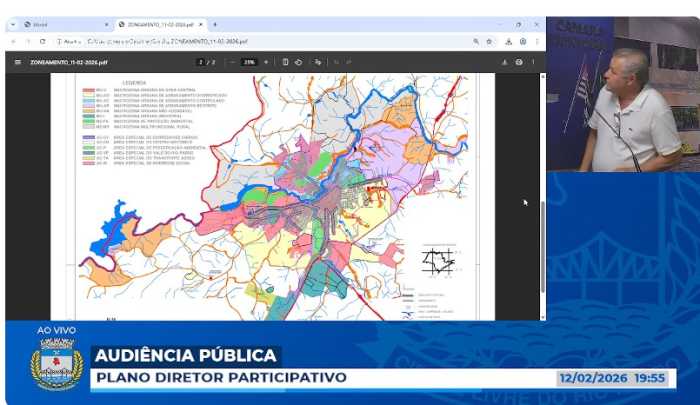This screenshot has width=700, height=405.
Task: Download the PDF from viewer toolbar
Action: pos(504,62)
